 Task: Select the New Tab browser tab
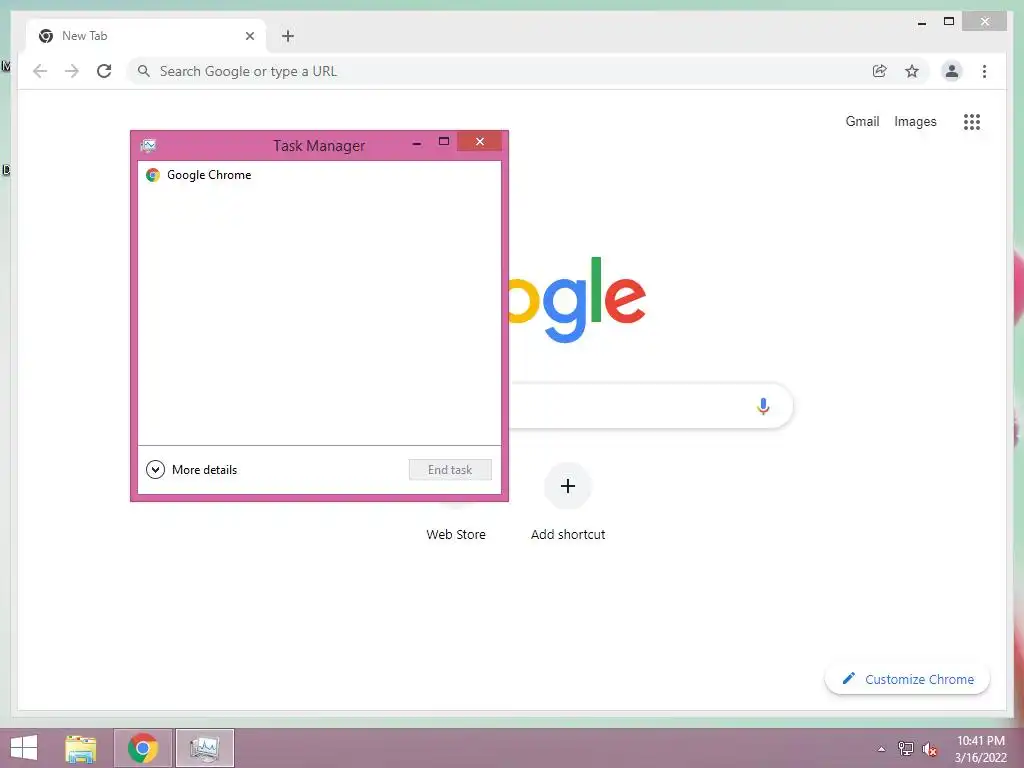click(x=146, y=36)
